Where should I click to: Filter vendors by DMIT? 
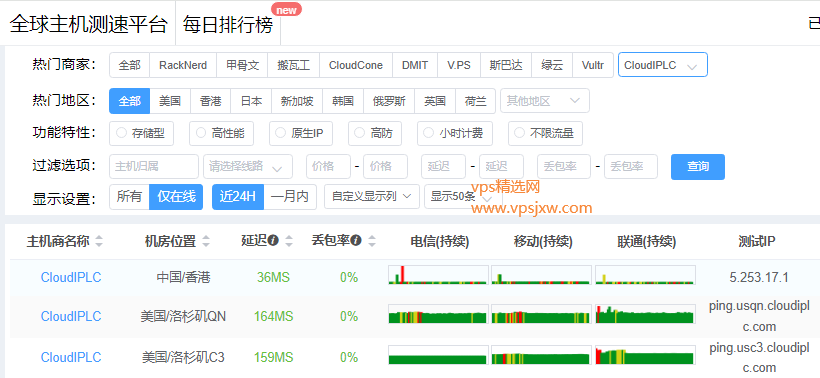[x=415, y=65]
